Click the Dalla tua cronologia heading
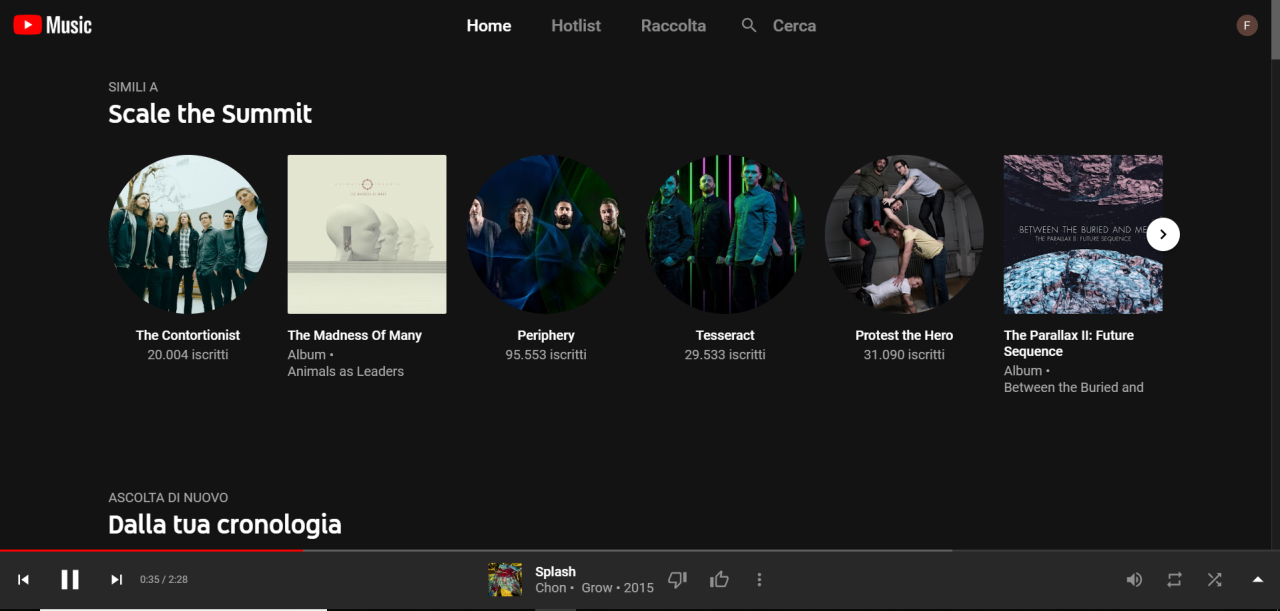 click(225, 524)
